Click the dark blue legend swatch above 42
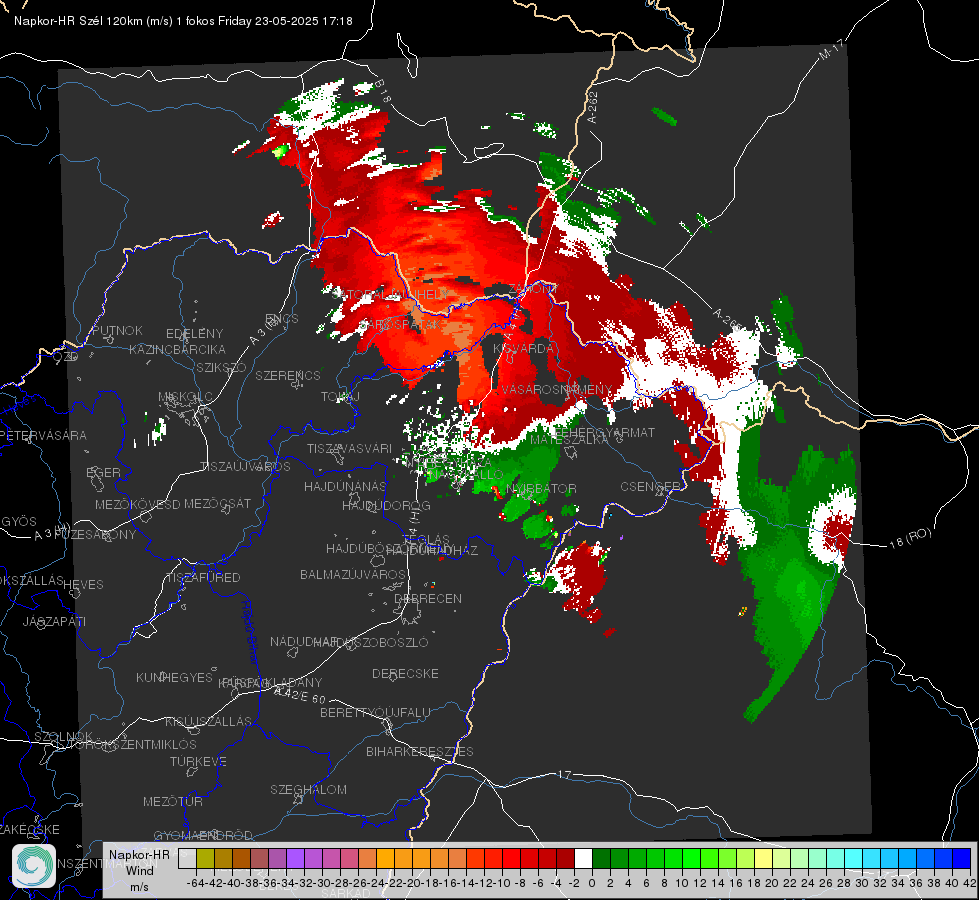 (962, 859)
